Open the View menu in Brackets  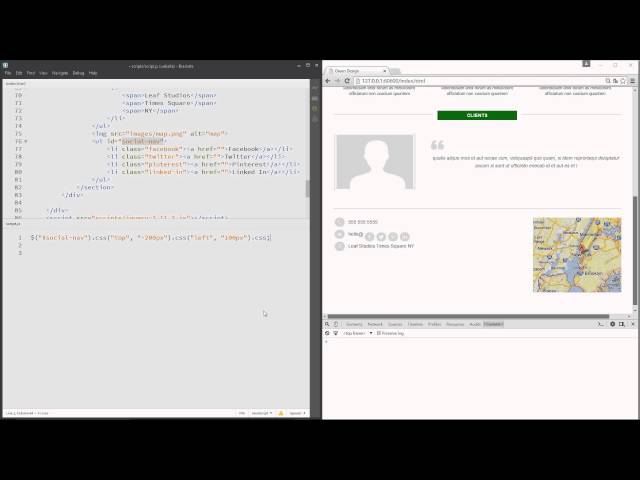[43, 73]
